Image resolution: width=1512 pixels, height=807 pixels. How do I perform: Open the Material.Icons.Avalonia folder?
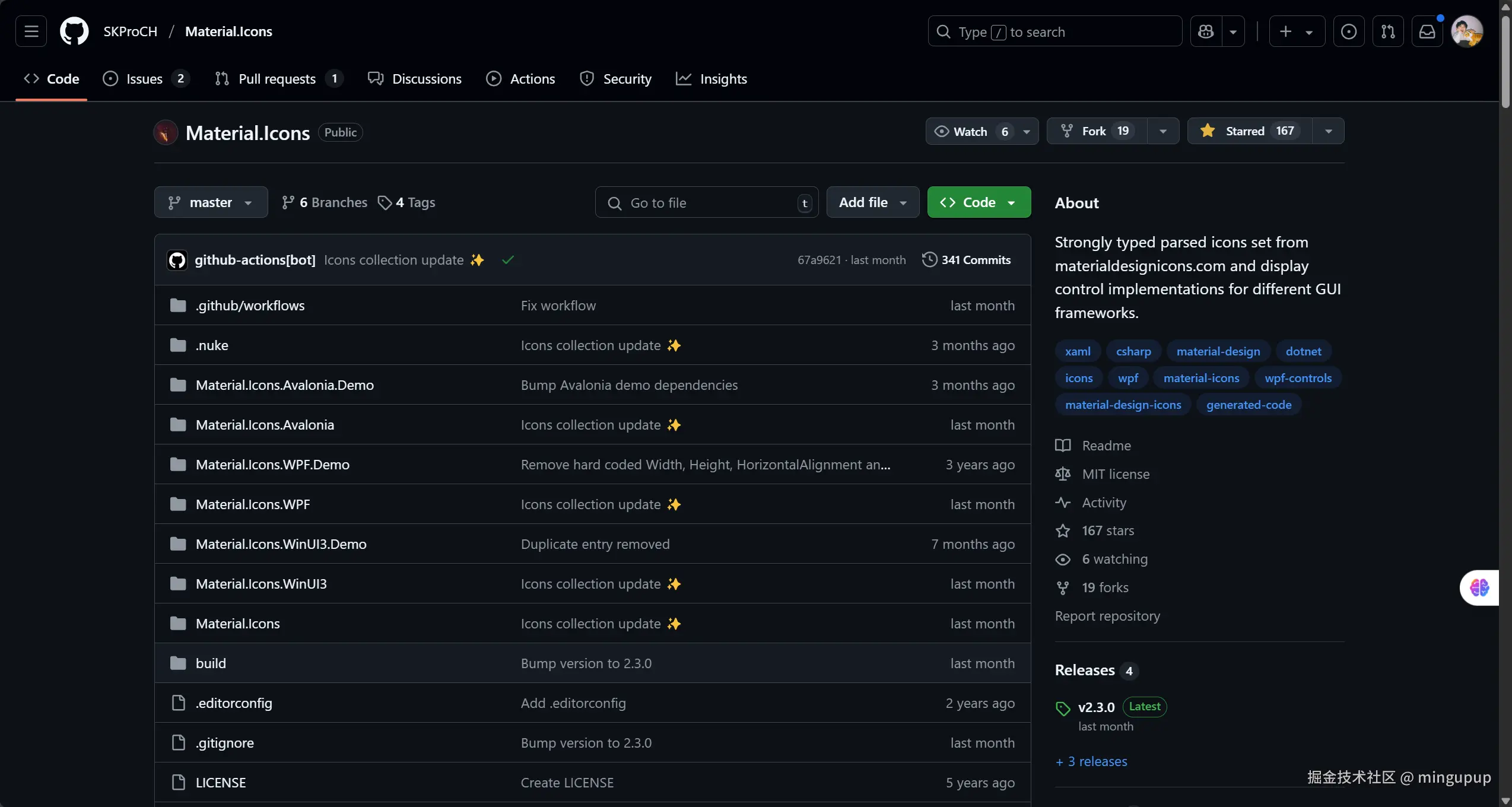pyautogui.click(x=265, y=425)
